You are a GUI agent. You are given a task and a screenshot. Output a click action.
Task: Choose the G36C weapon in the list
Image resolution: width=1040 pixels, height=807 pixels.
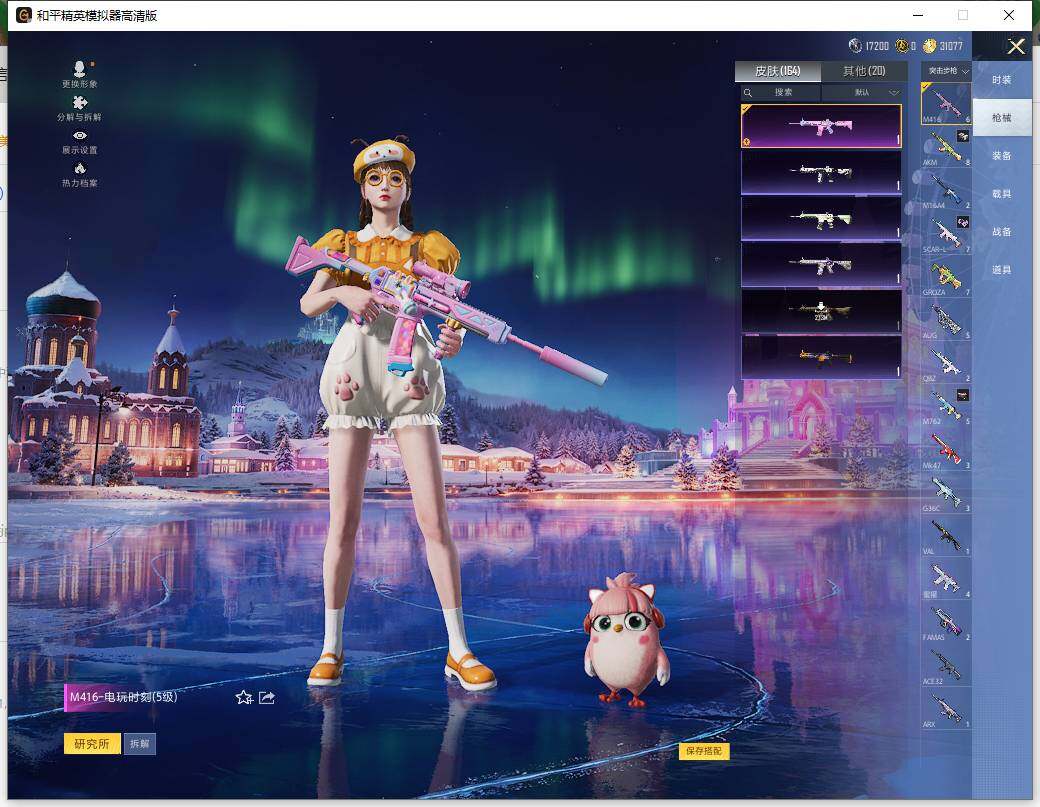click(946, 492)
